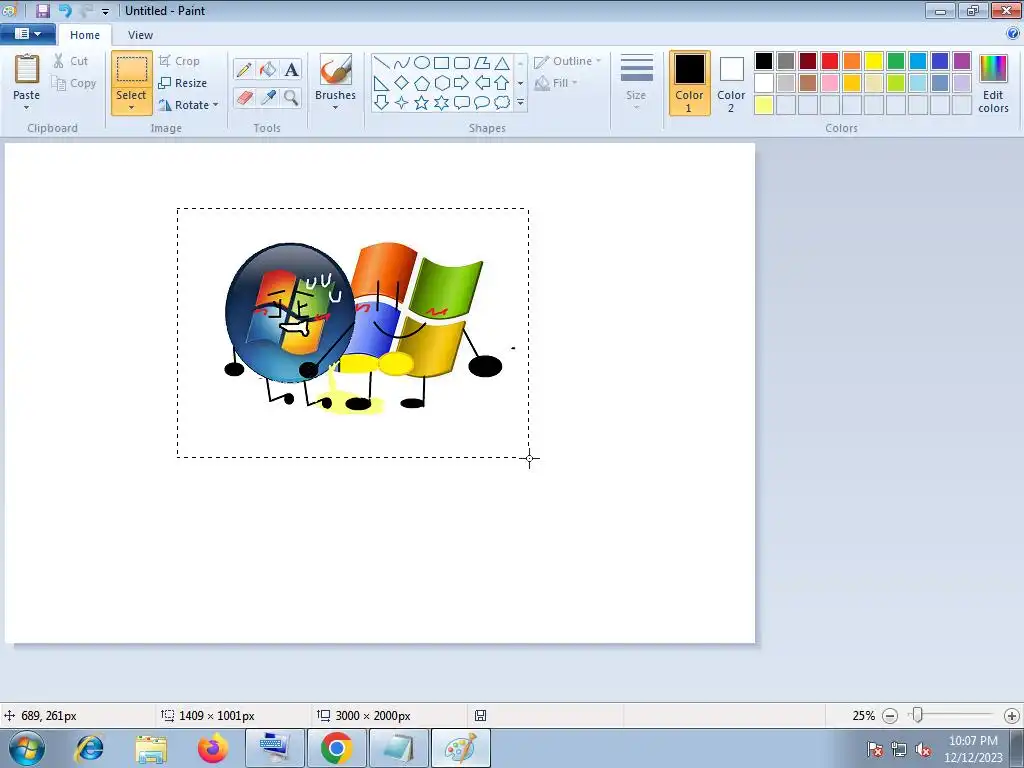Select the Text tool
The height and width of the screenshot is (768, 1024).
[291, 70]
